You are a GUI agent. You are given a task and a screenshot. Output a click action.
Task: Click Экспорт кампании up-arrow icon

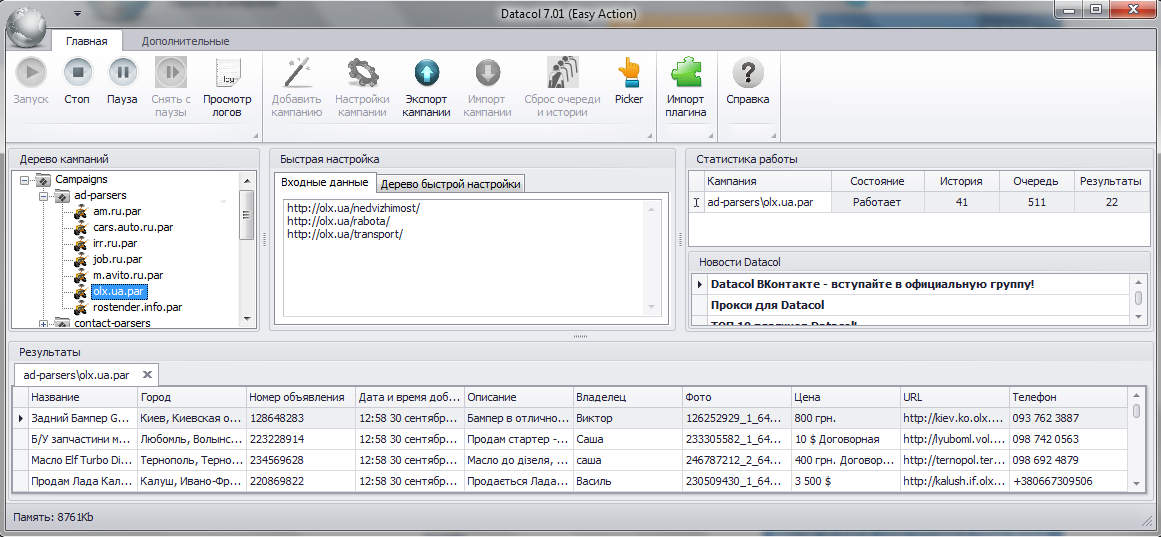(427, 73)
